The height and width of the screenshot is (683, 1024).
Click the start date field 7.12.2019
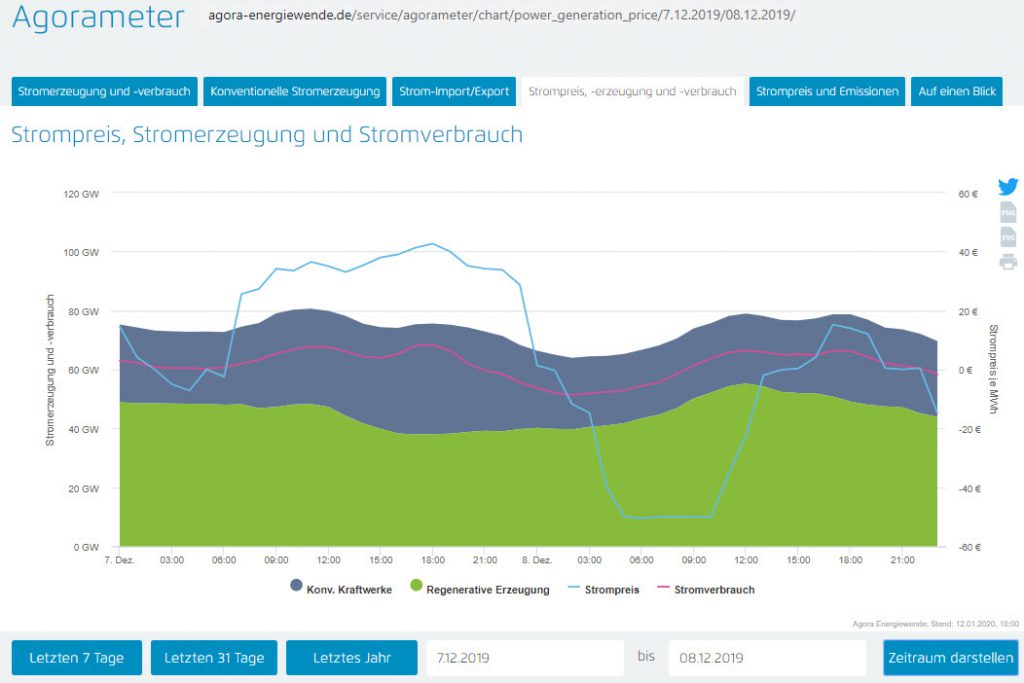click(525, 658)
